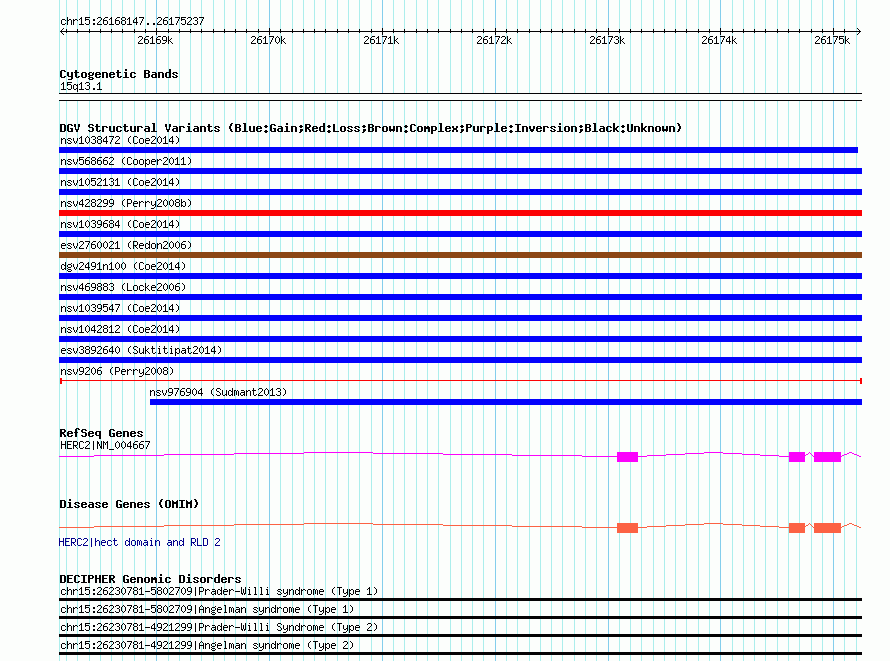Click the nsv1052131 (Coe2014) label
This screenshot has width=890, height=661.
tap(120, 182)
